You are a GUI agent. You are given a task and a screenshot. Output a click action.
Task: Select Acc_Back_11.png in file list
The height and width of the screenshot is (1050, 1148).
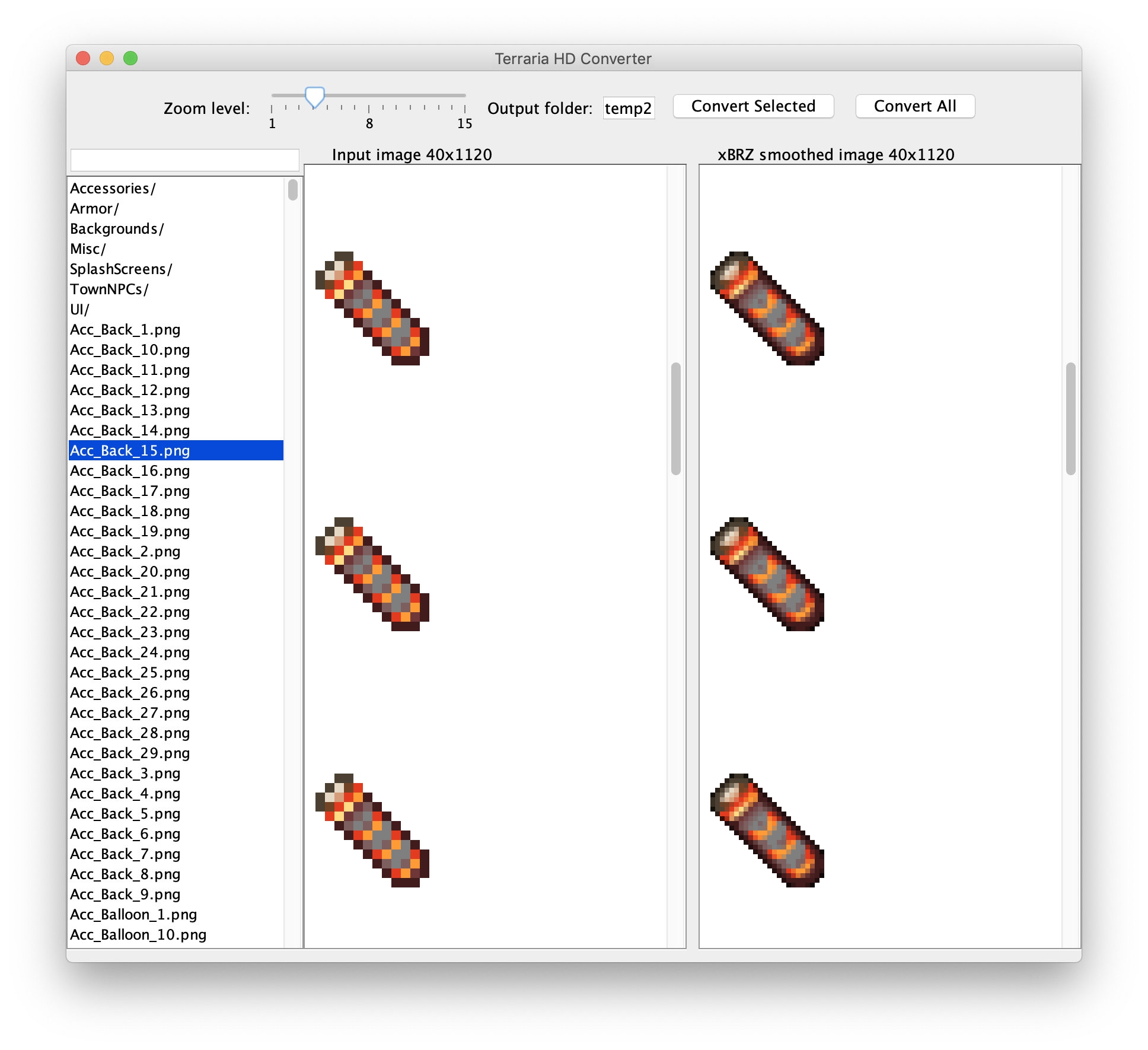[176, 370]
